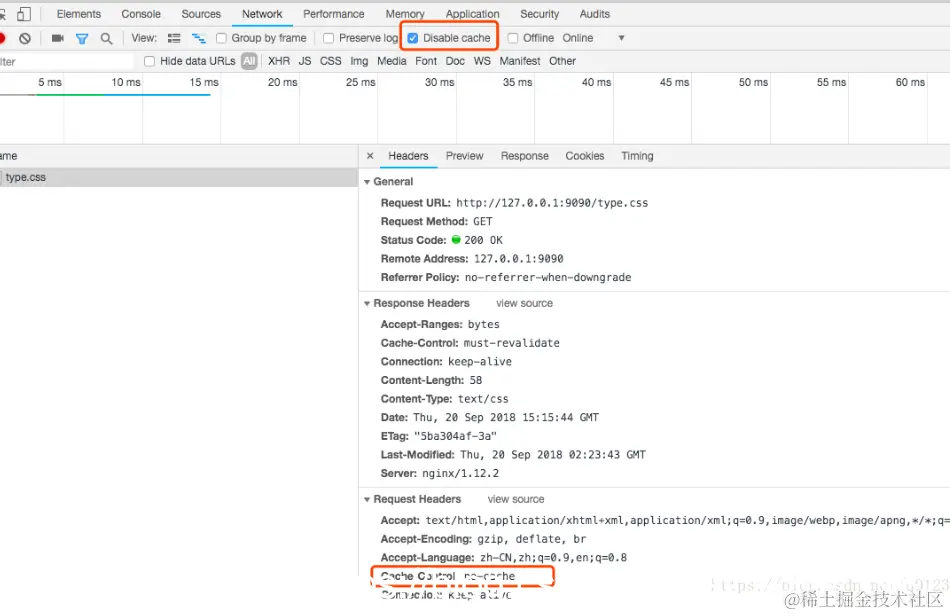This screenshot has height=616, width=950.
Task: Select the Network tab
Action: (262, 14)
